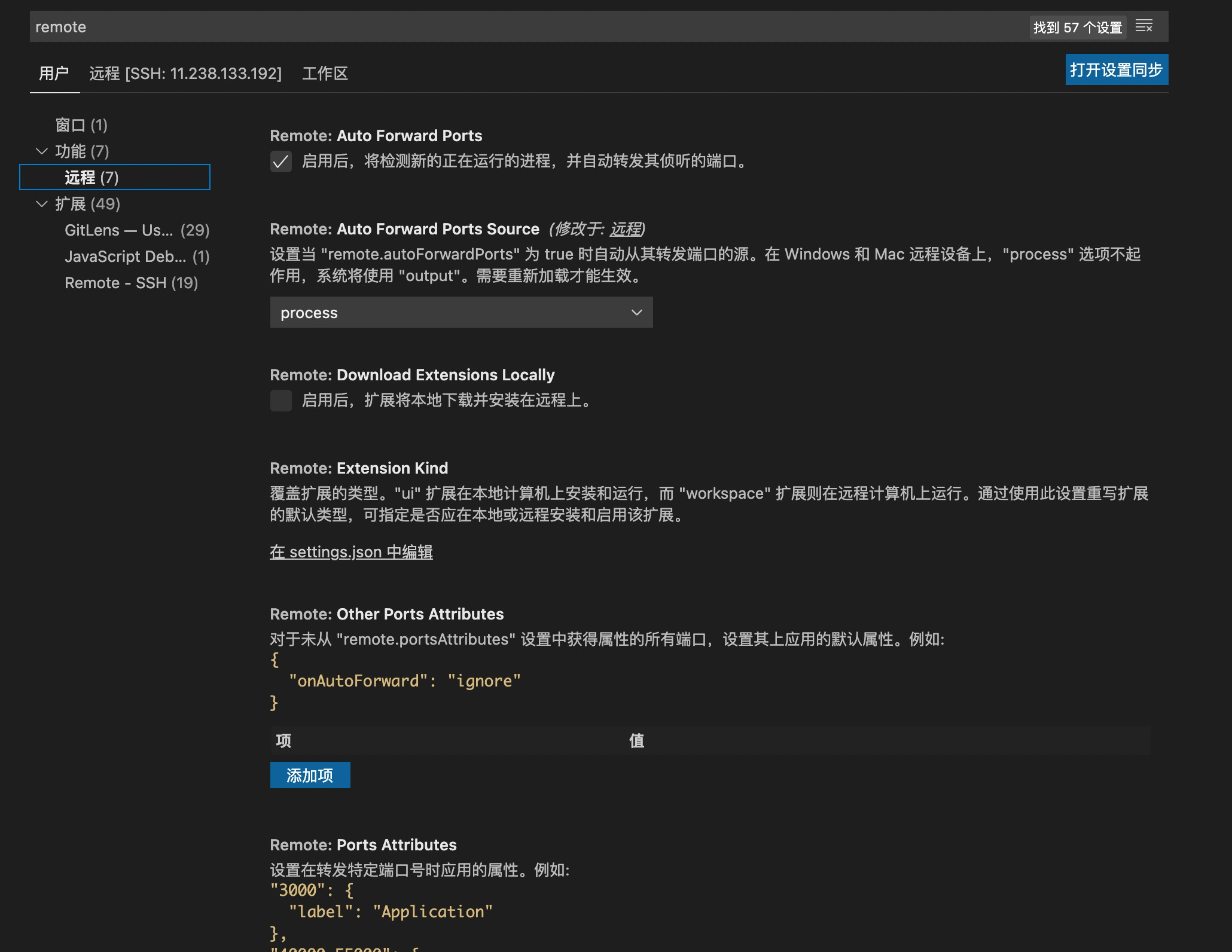
Task: Clear the settings search filter icon
Action: tap(1144, 26)
